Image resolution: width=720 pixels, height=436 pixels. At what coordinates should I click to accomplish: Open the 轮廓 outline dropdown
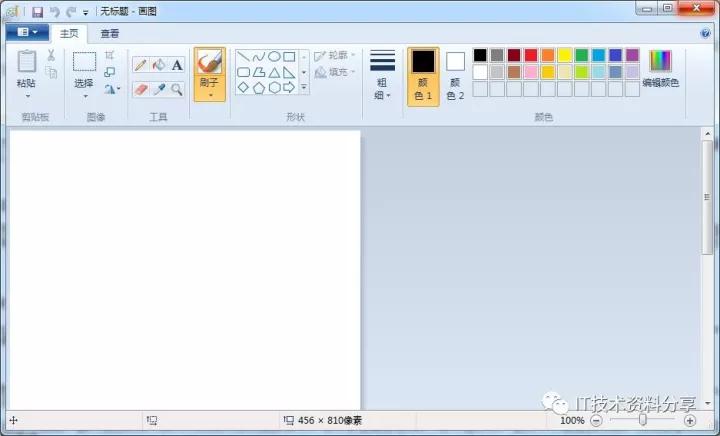tap(335, 56)
